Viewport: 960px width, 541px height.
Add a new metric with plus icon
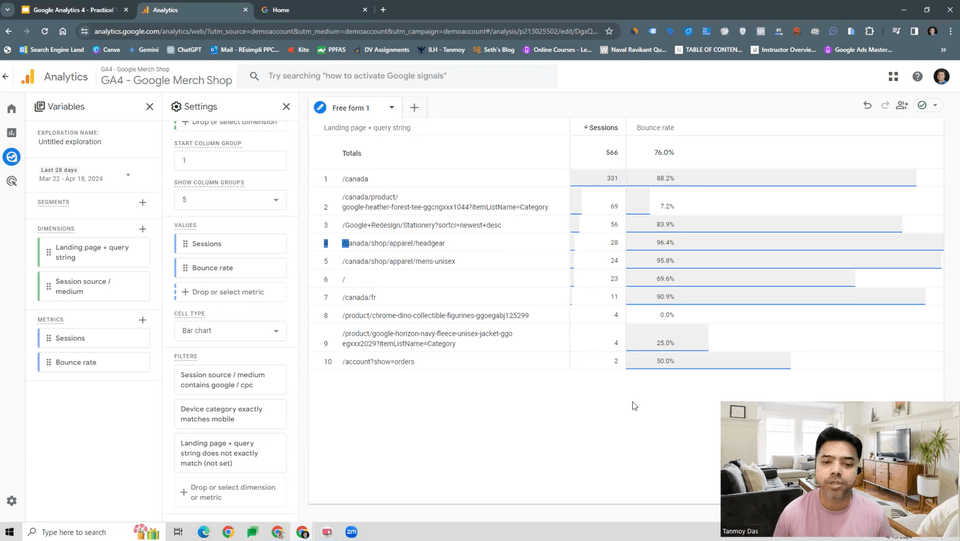143,320
